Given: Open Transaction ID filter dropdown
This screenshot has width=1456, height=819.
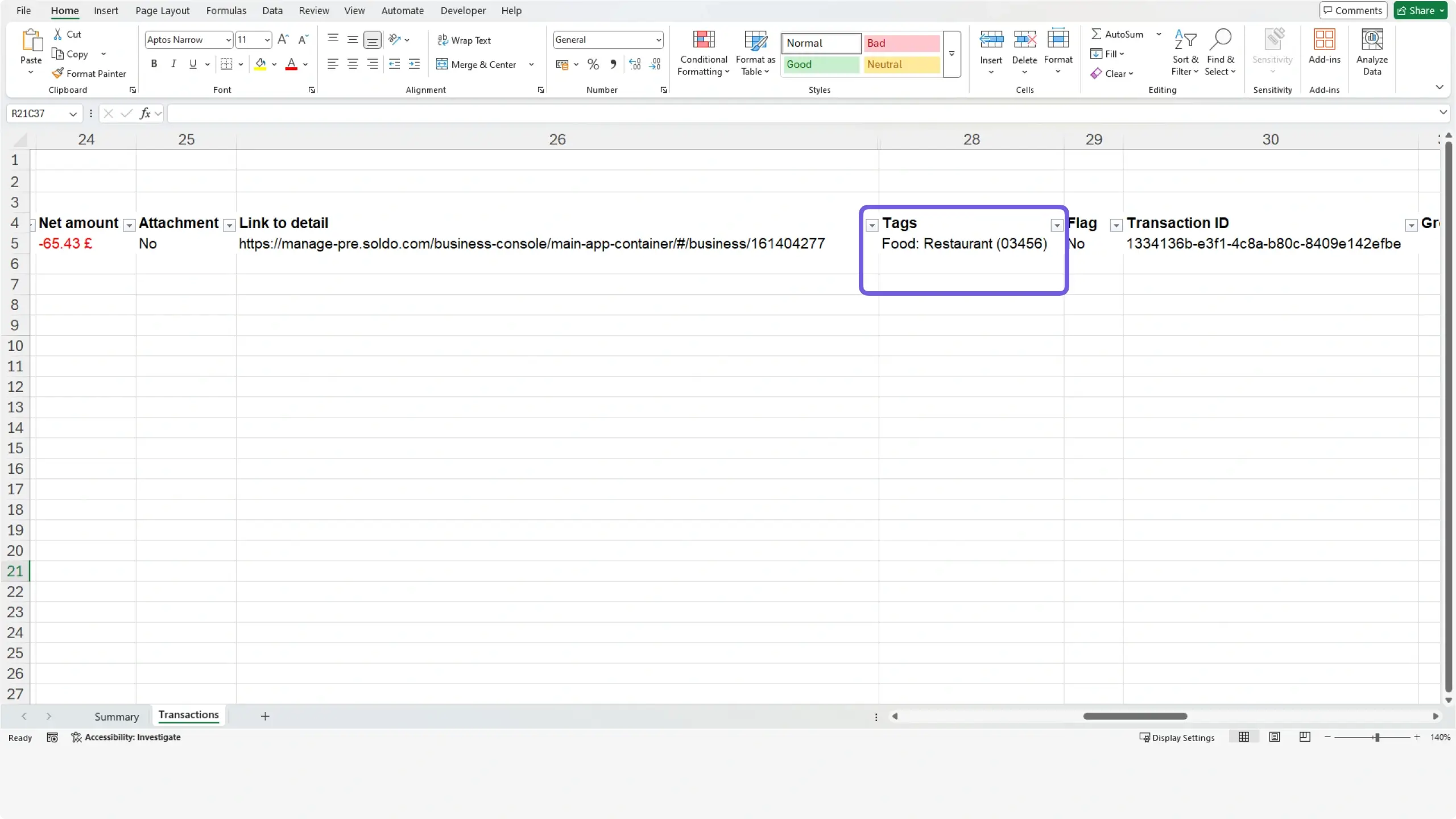Looking at the screenshot, I should [1411, 226].
